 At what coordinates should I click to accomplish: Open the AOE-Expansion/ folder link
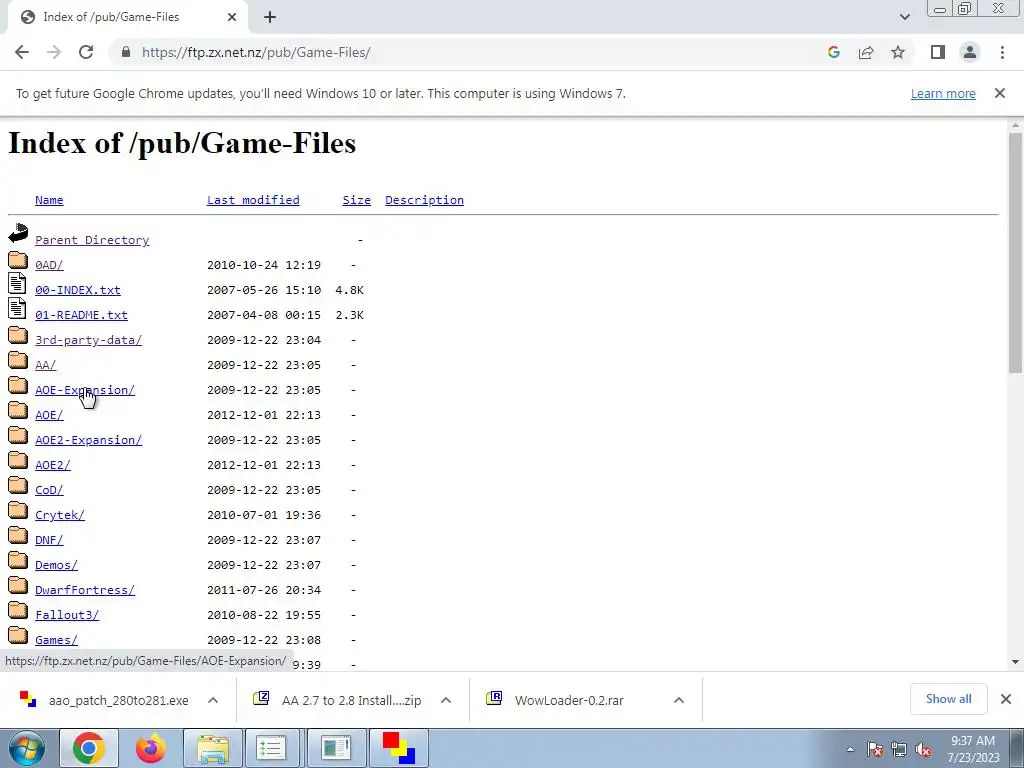pyautogui.click(x=85, y=390)
